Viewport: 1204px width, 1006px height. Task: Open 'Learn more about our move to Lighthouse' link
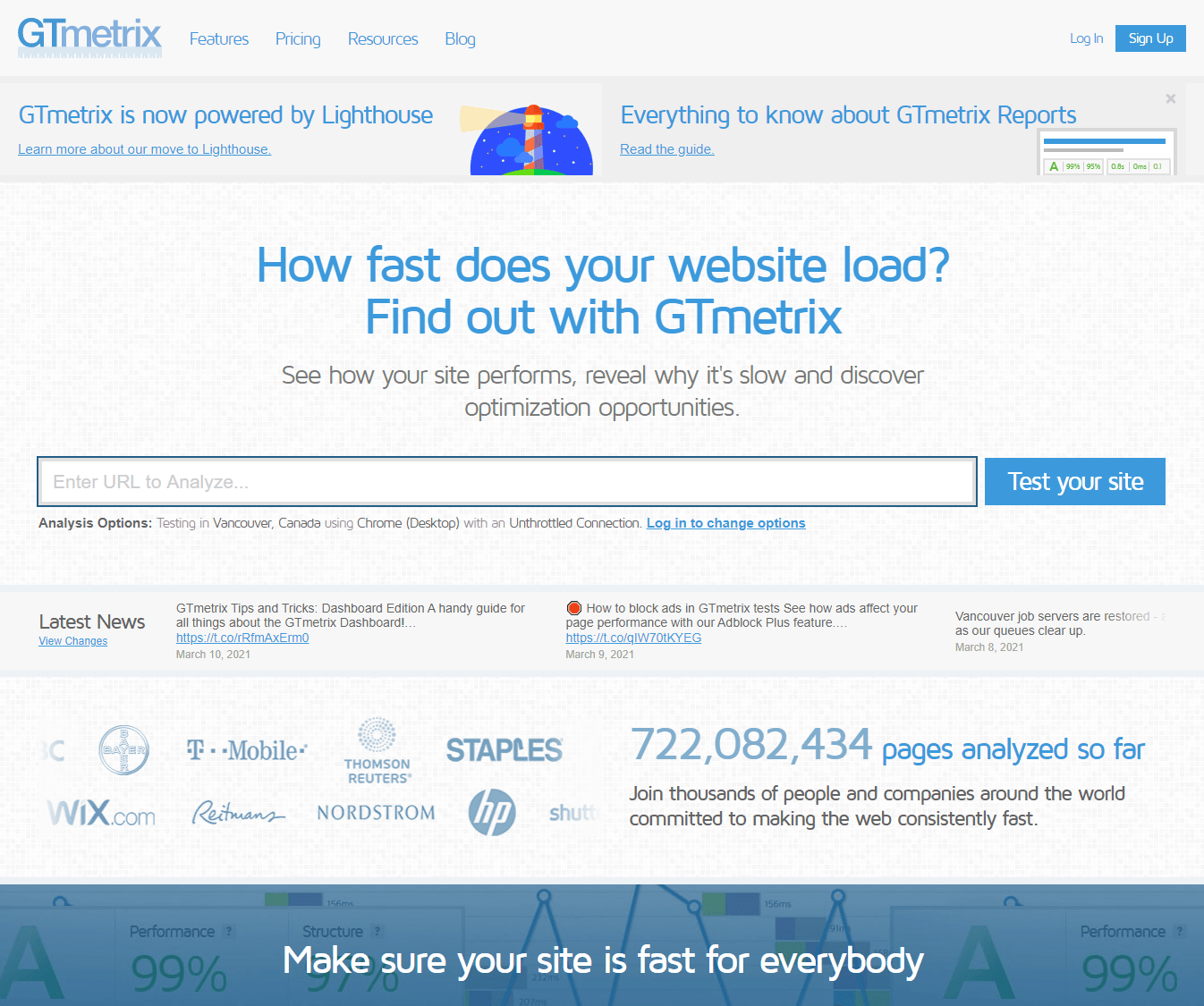[x=144, y=149]
